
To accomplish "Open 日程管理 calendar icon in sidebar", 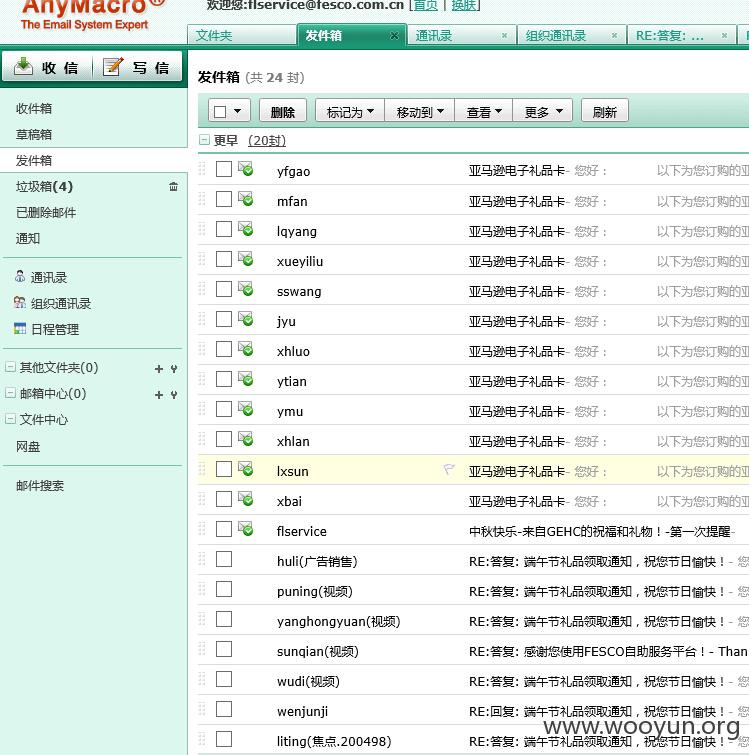I will click(x=20, y=329).
